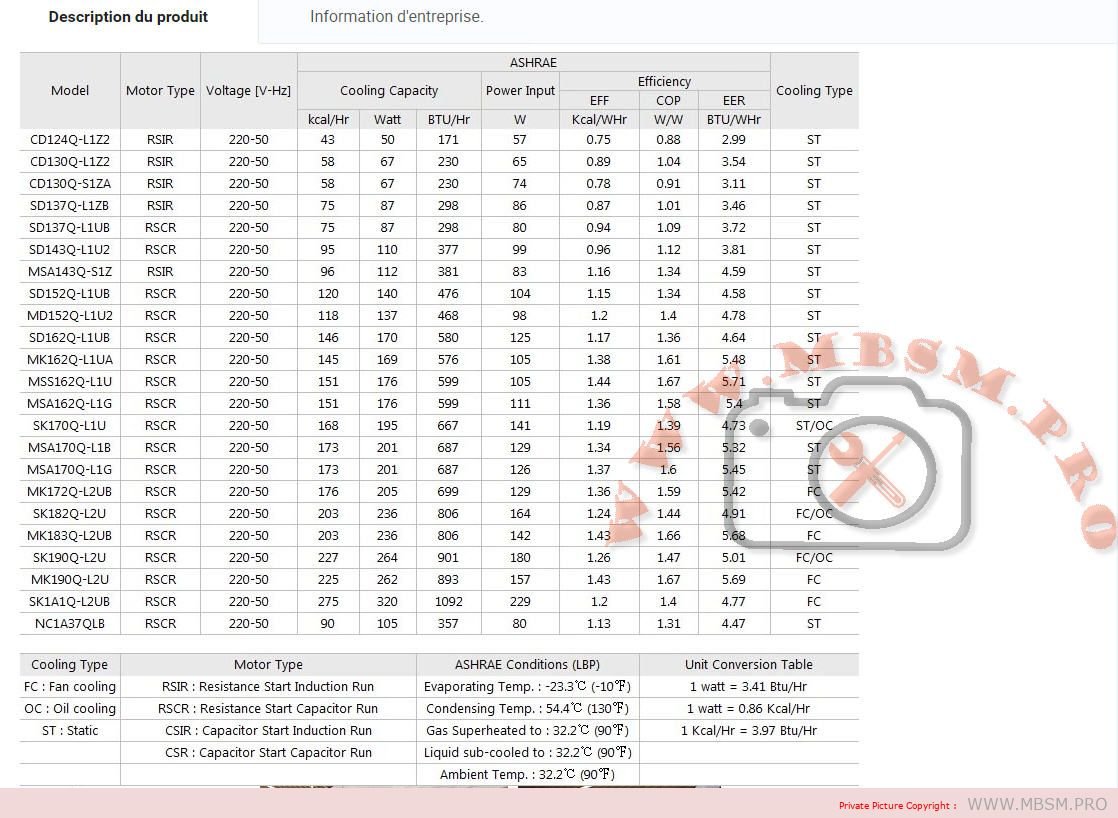The height and width of the screenshot is (818, 1118).
Task: Click the ASHRAE table header
Action: tap(533, 62)
